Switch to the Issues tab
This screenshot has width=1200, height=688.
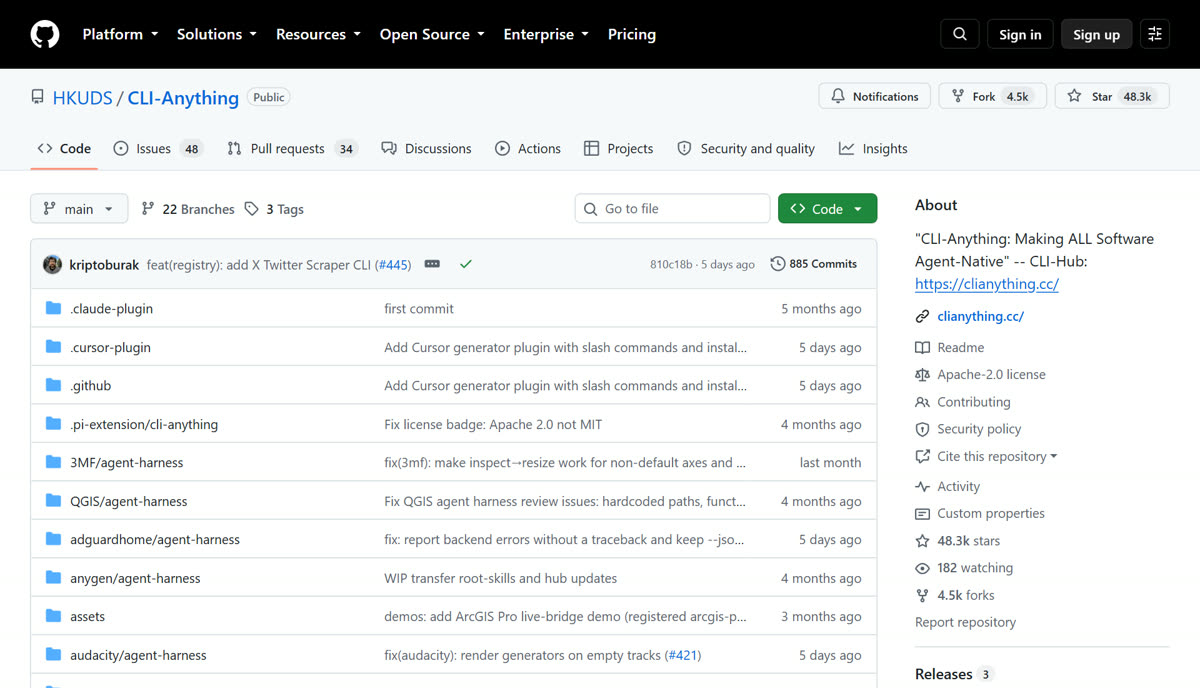click(x=158, y=148)
